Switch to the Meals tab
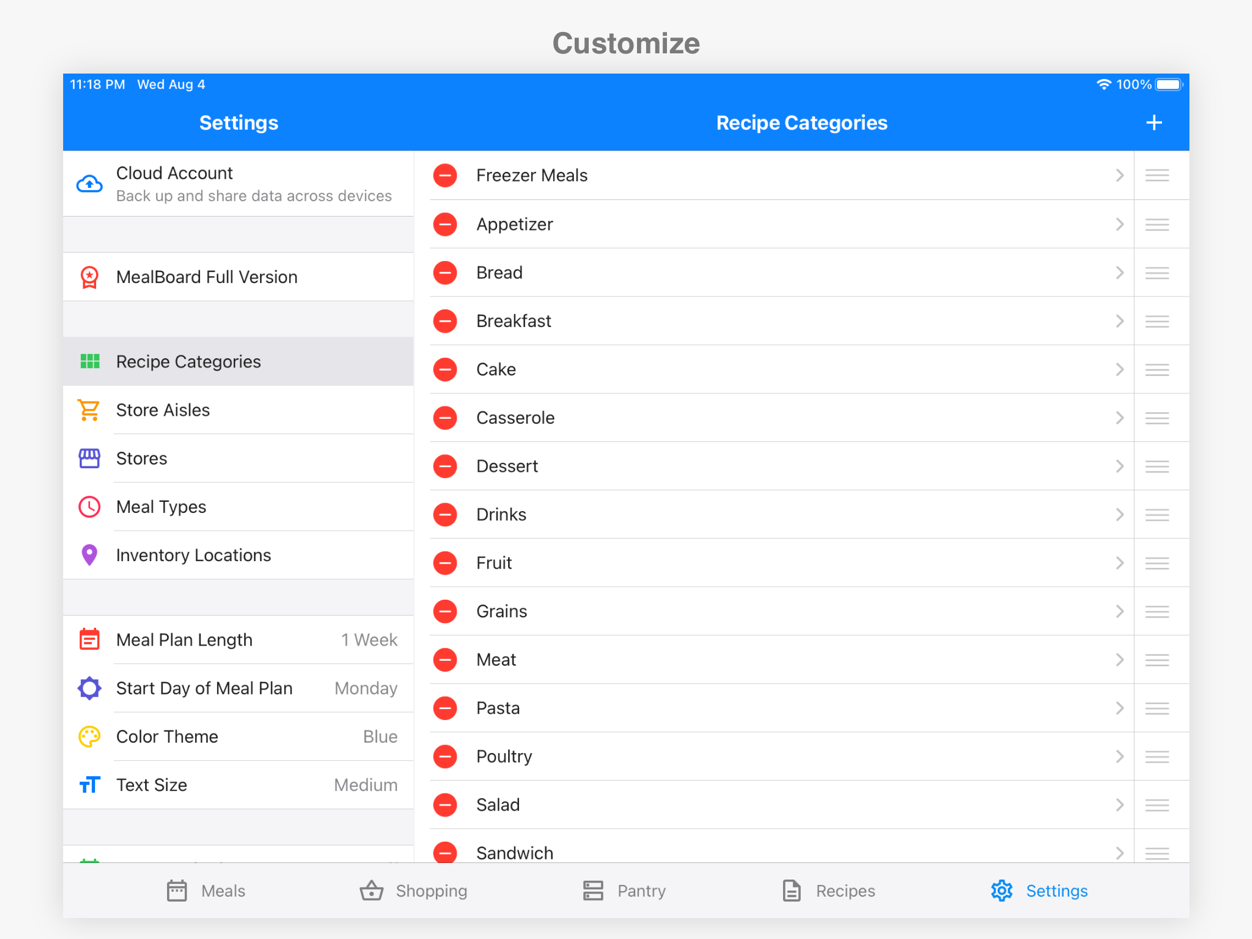This screenshot has width=1252, height=939. pyautogui.click(x=206, y=891)
